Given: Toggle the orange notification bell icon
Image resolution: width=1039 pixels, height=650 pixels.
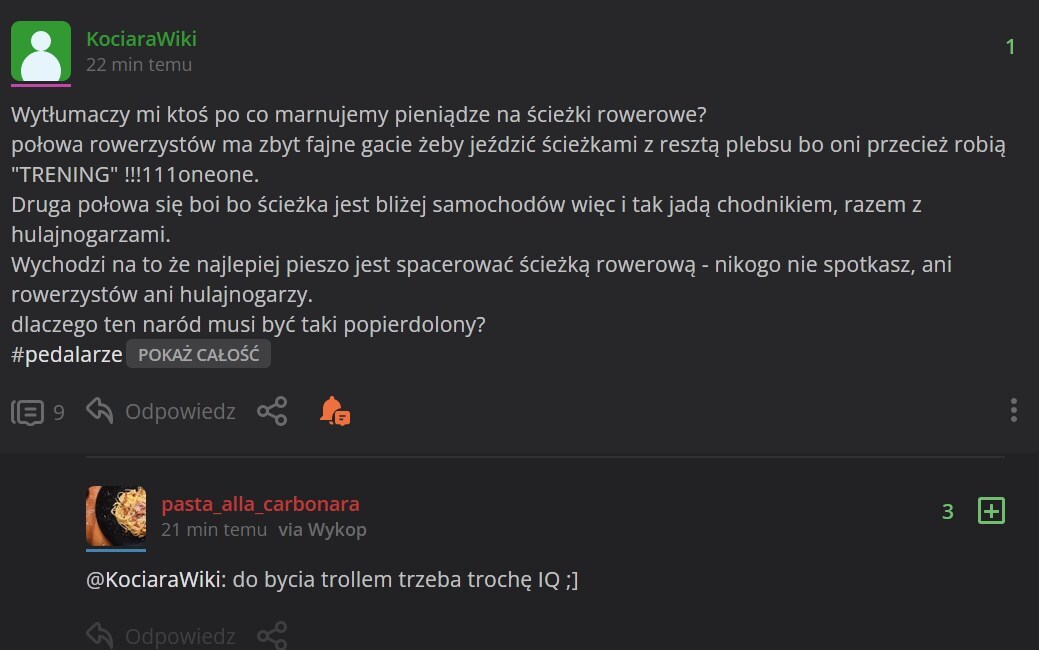Looking at the screenshot, I should [x=334, y=411].
